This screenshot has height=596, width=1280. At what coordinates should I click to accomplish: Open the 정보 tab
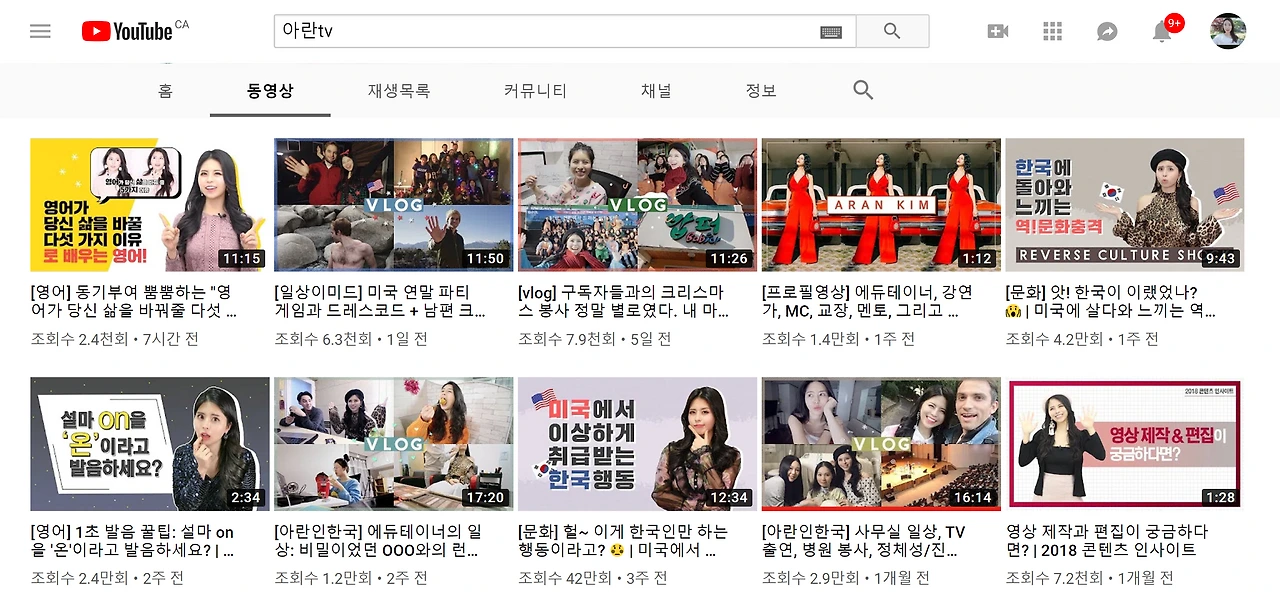(x=761, y=90)
